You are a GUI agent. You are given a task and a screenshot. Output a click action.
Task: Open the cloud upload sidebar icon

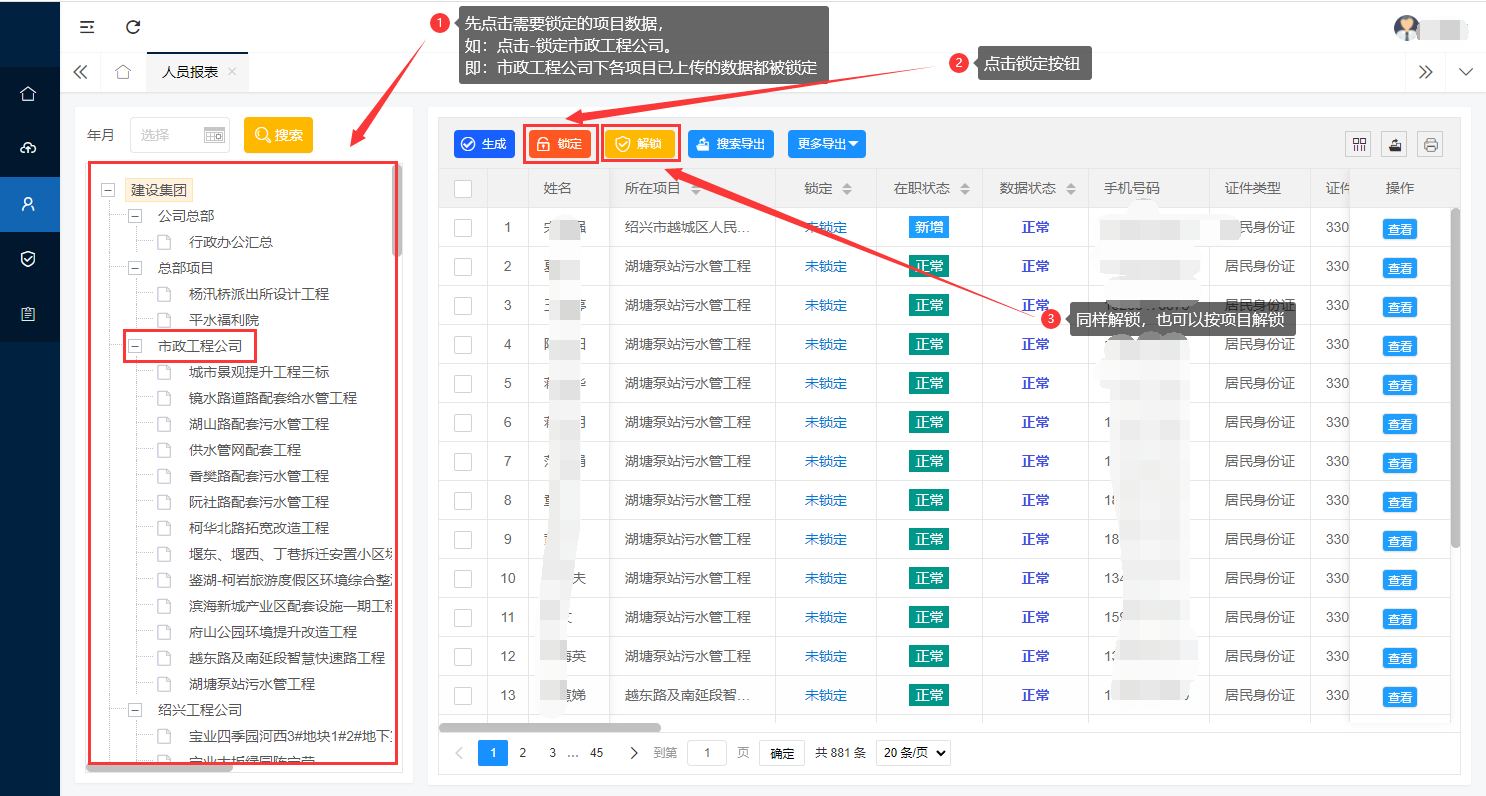28,148
